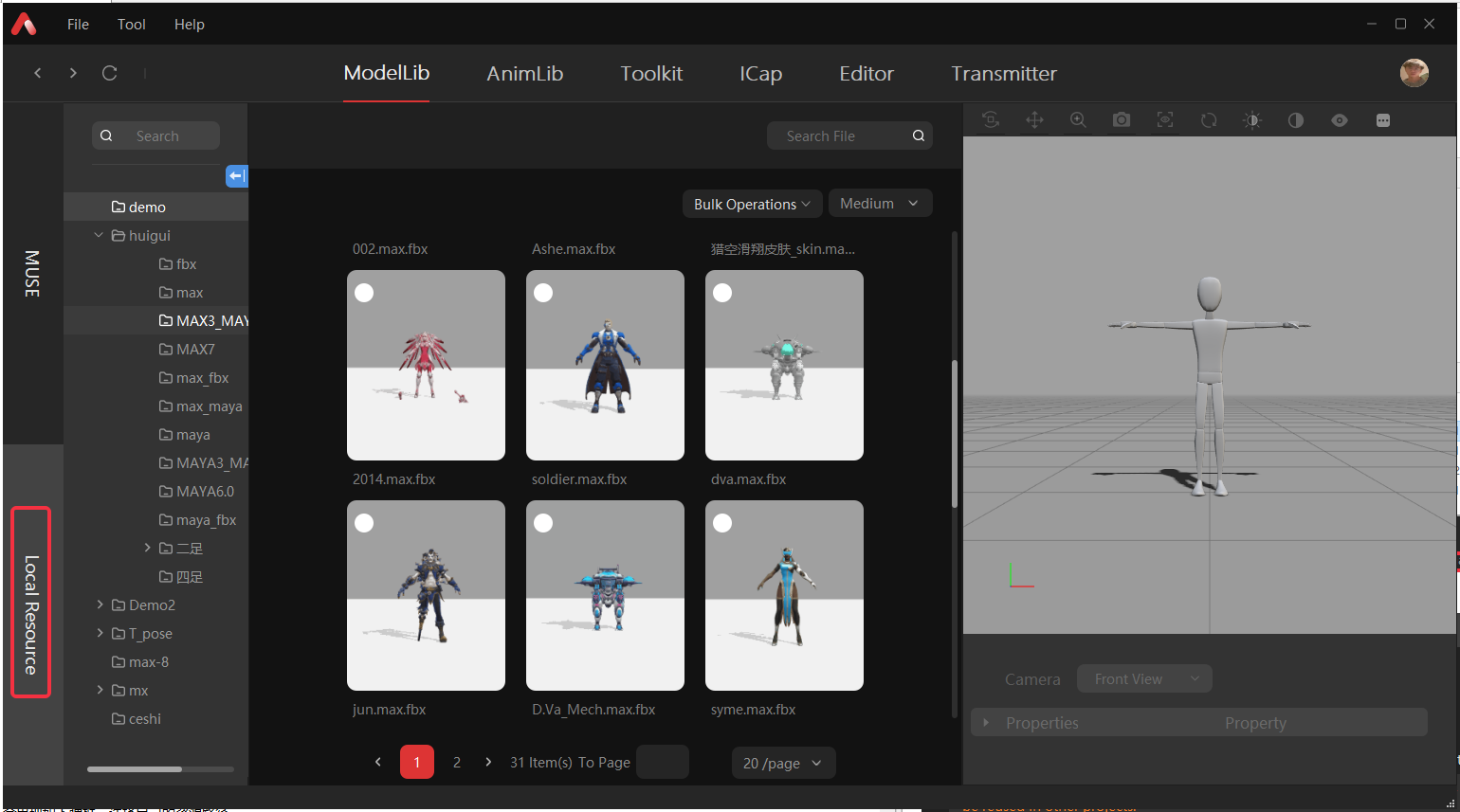Open the 20 /page items dropdown
This screenshot has width=1460, height=812.
[x=783, y=763]
